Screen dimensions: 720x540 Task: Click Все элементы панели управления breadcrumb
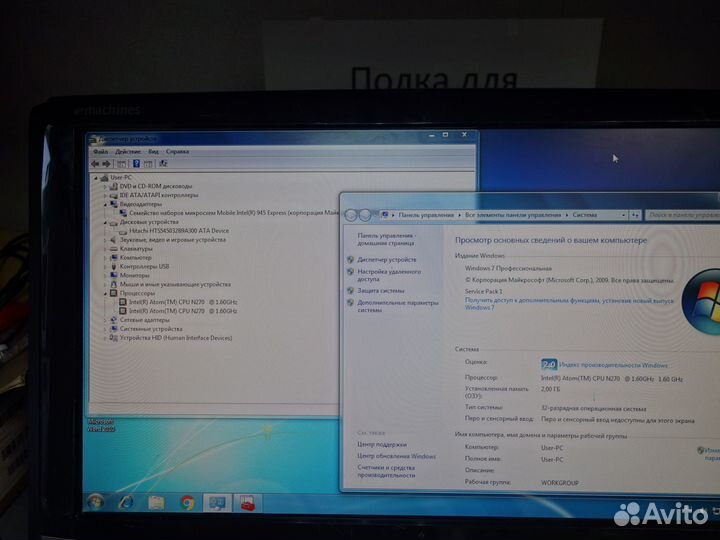pyautogui.click(x=513, y=215)
